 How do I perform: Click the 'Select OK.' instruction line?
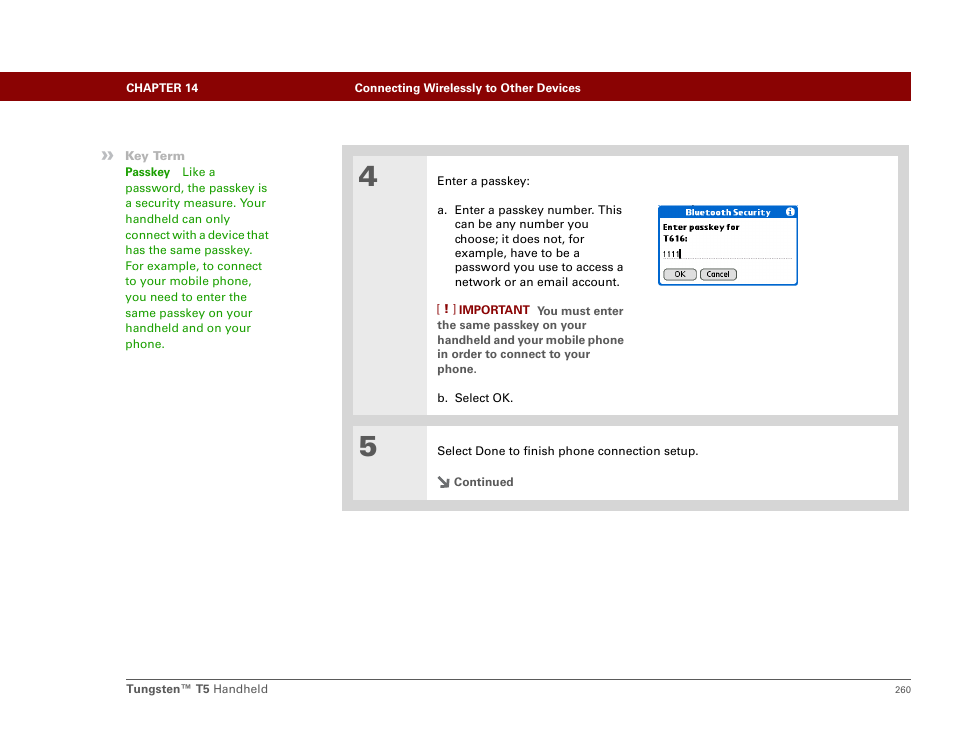pyautogui.click(x=484, y=398)
